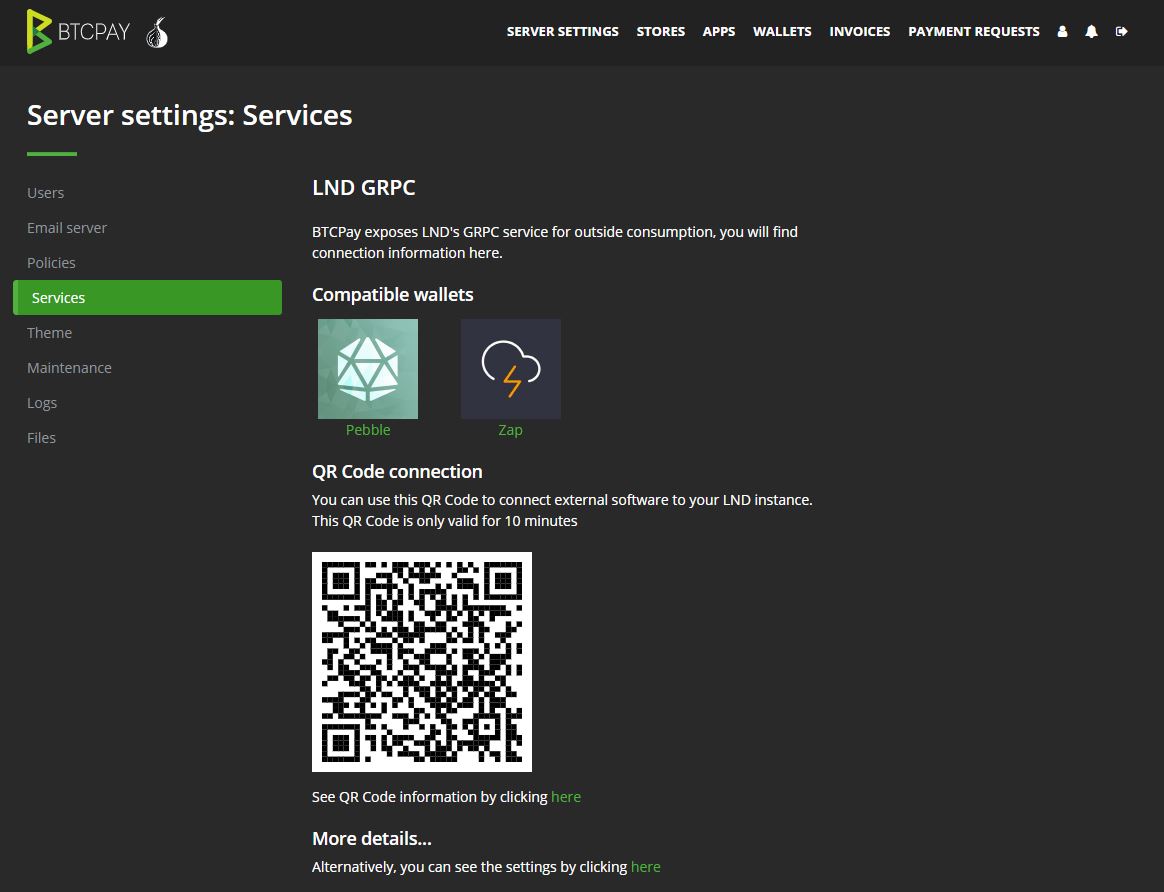Click the Compatible wallets heading
The width and height of the screenshot is (1164, 892).
[x=393, y=295]
